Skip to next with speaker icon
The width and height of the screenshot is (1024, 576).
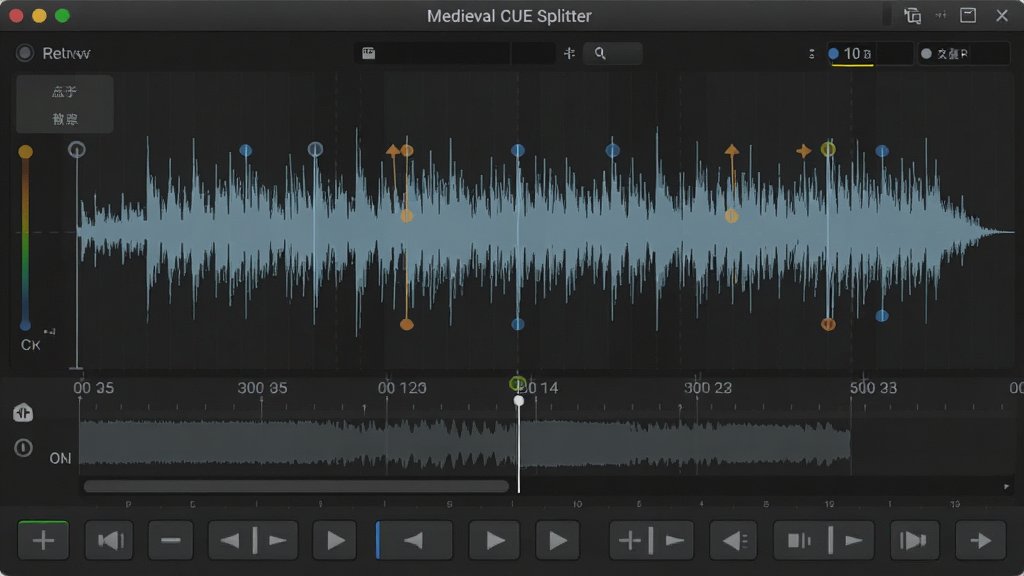click(x=914, y=540)
